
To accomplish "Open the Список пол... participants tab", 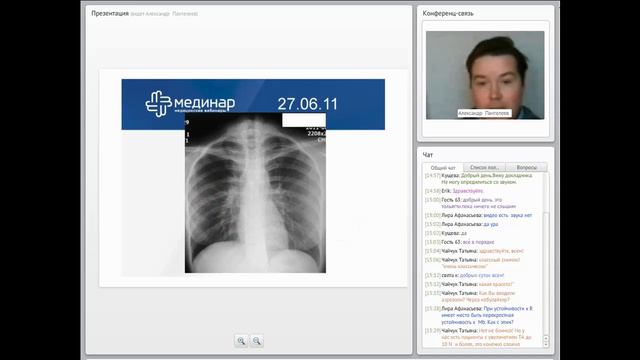I will point(484,167).
